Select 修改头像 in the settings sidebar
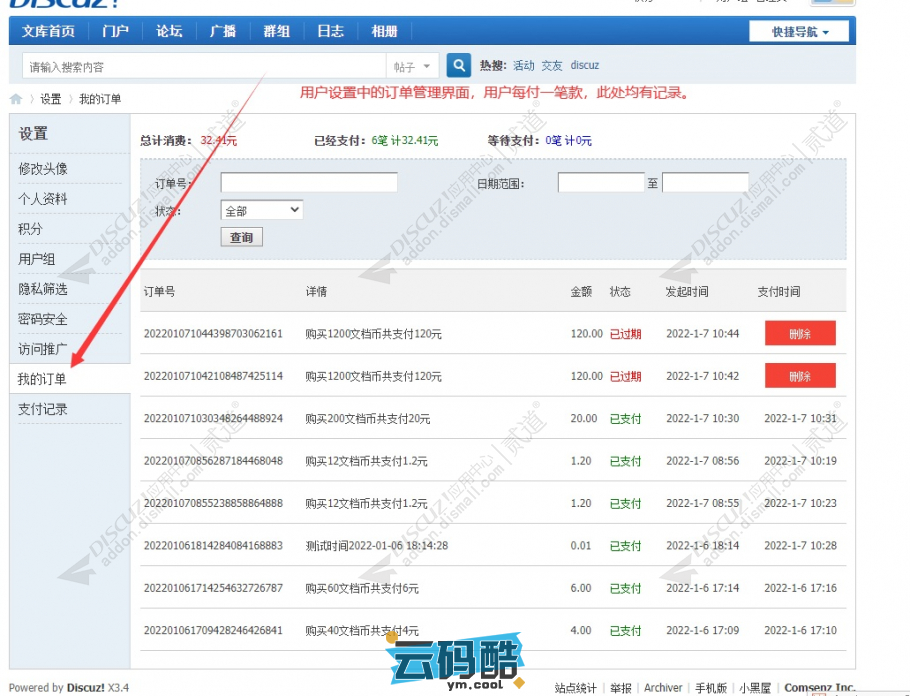 [x=43, y=169]
